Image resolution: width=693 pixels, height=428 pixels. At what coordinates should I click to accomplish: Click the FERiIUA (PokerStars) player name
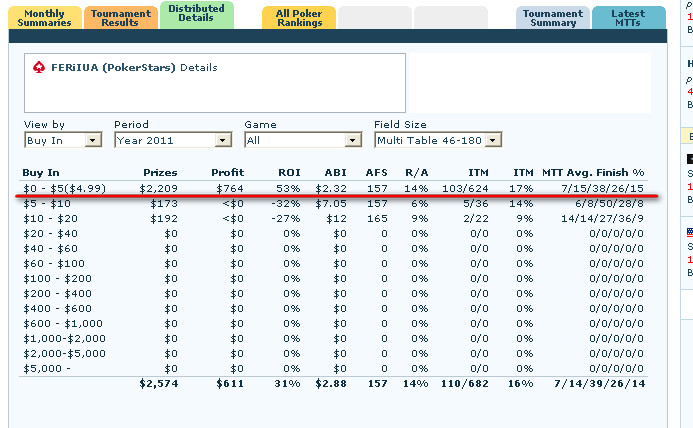(x=113, y=68)
